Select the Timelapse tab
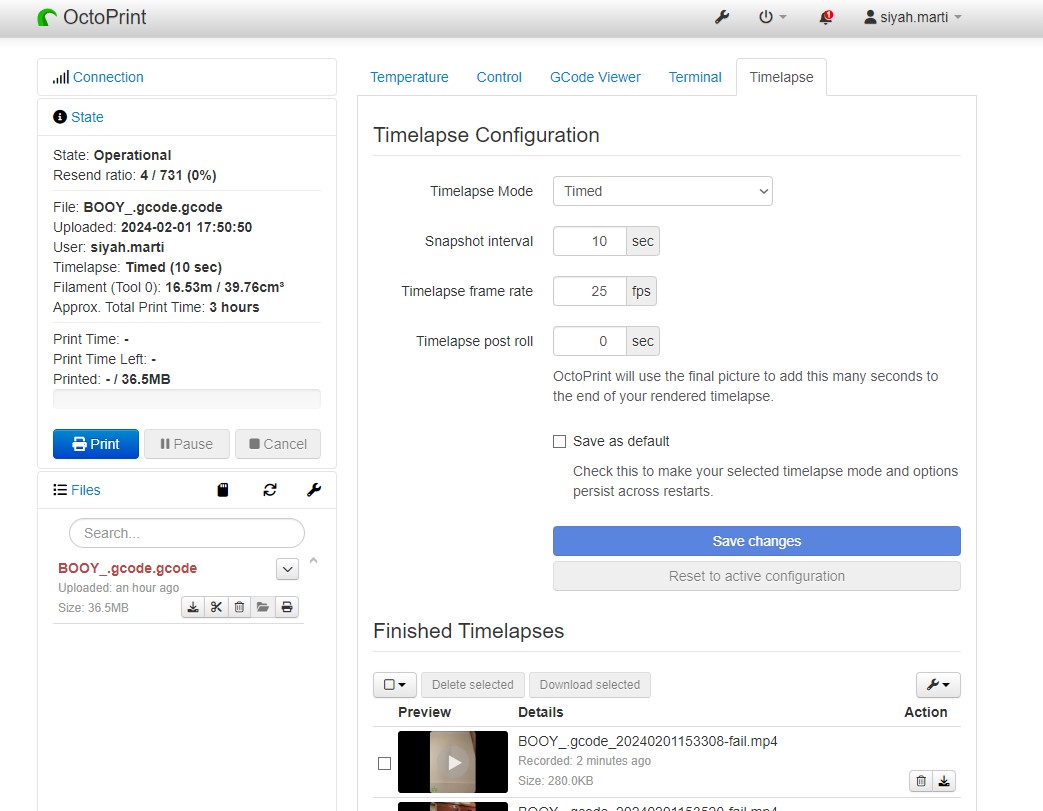The image size is (1043, 811). tap(782, 77)
